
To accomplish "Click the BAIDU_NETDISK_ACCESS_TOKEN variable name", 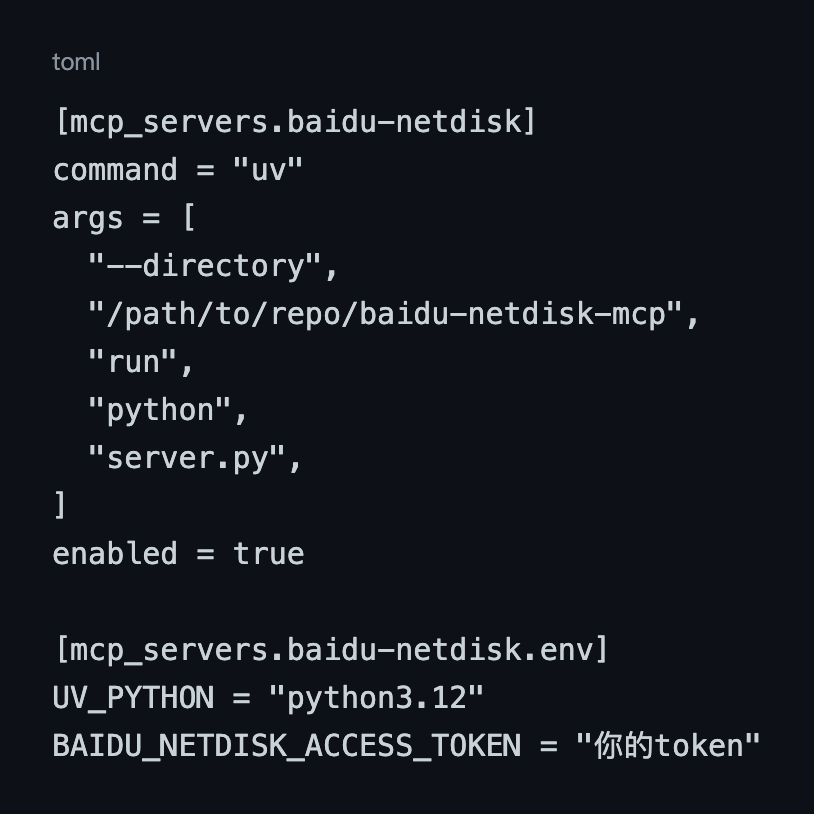I will tap(287, 746).
